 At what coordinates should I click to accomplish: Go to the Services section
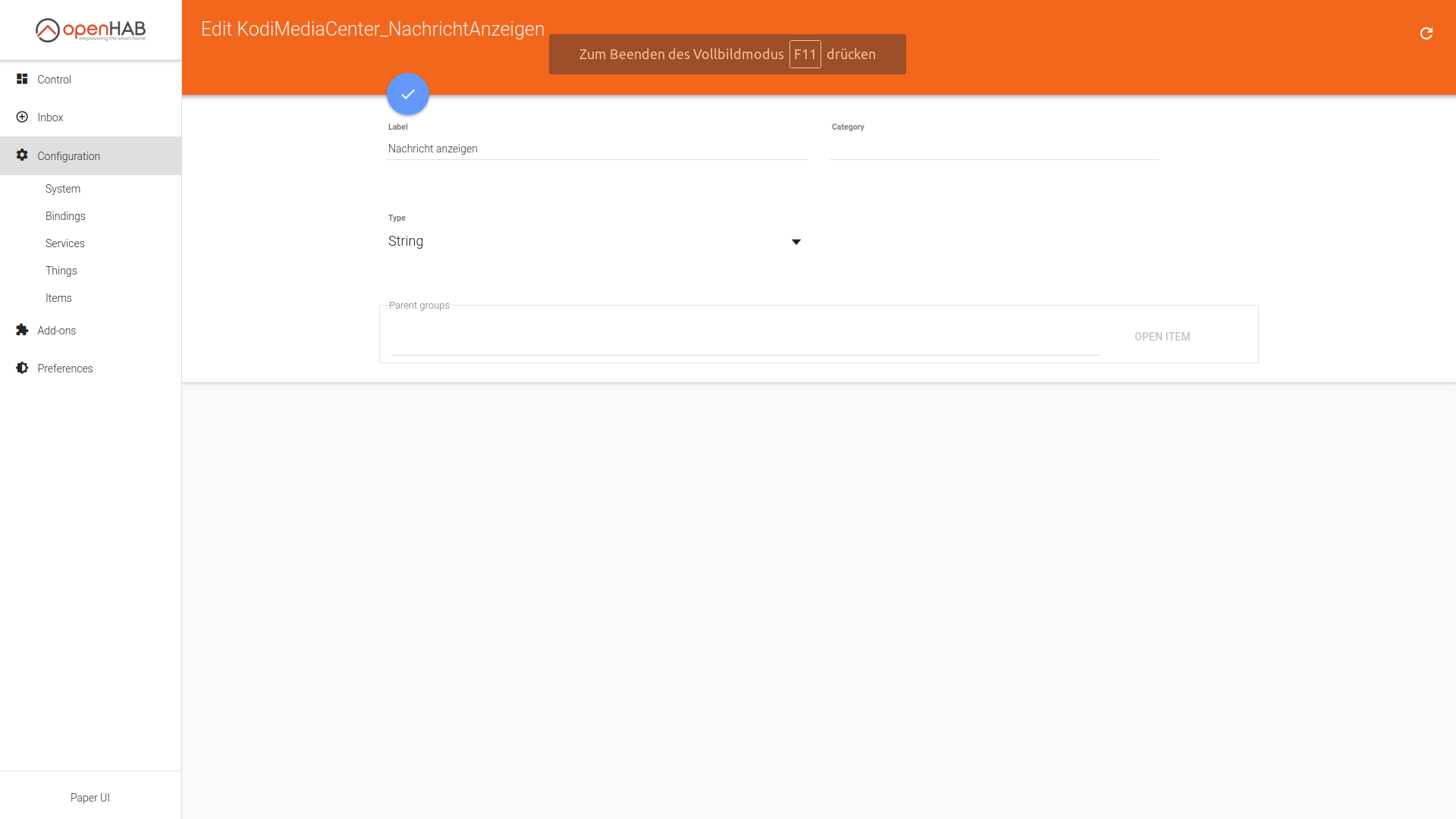[64, 243]
